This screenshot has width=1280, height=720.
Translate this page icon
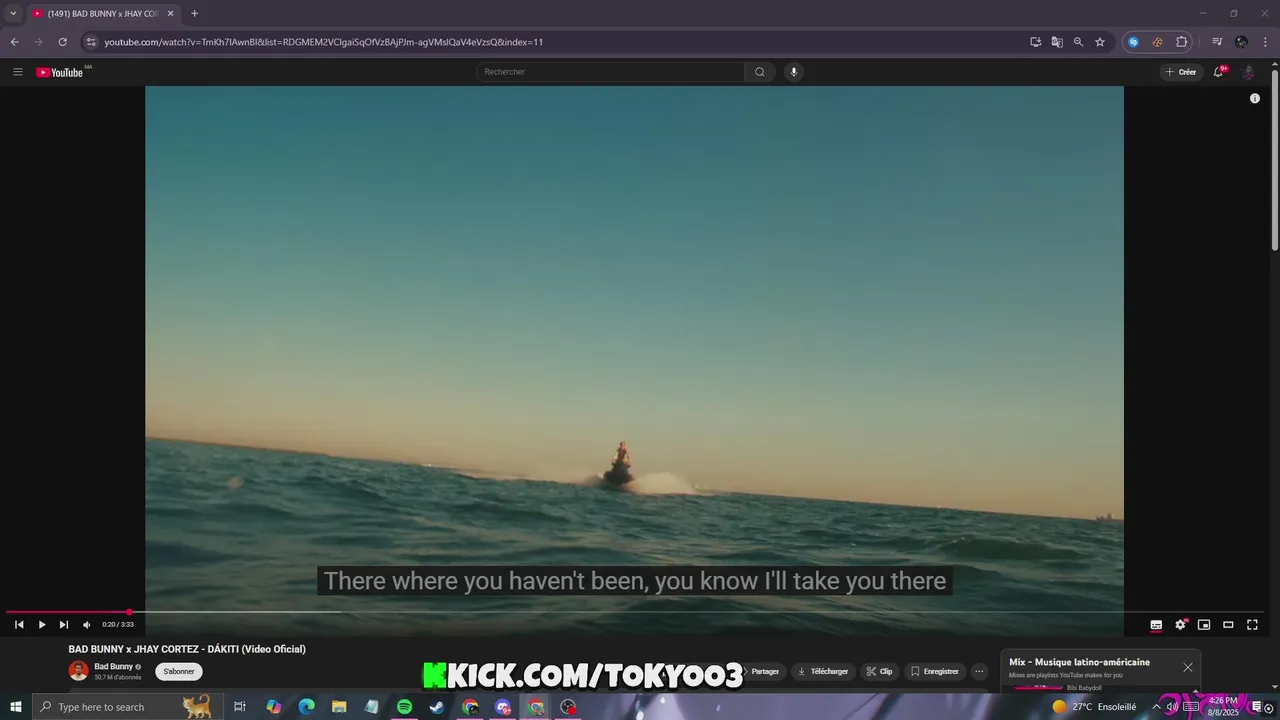1057,42
